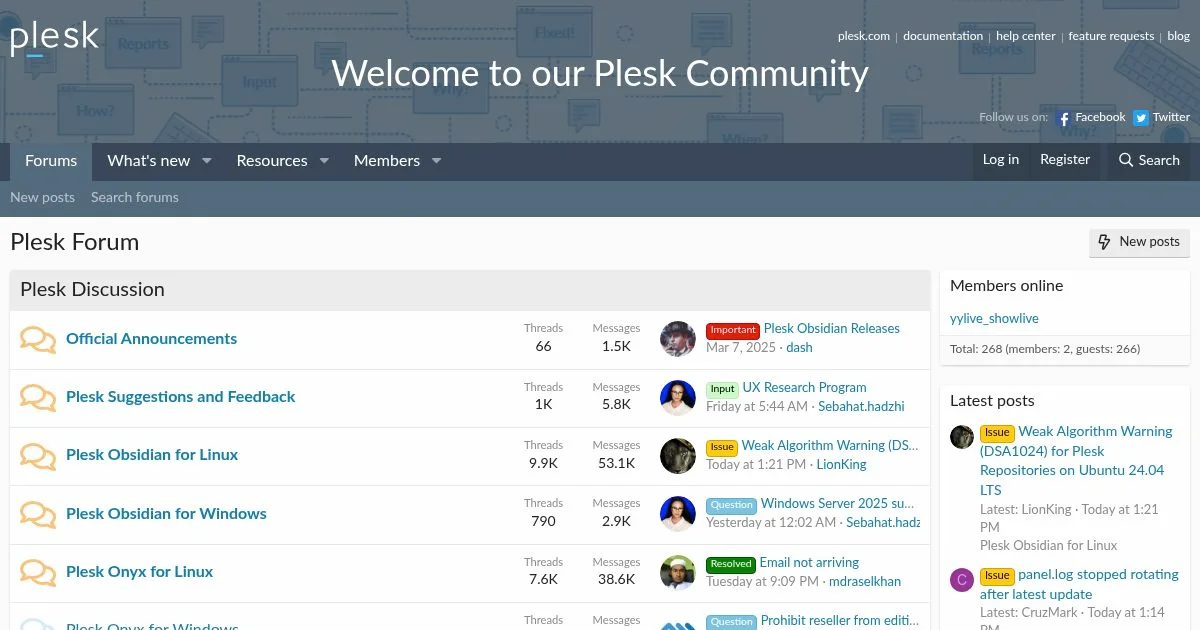Open the What's new menu item

149,161
